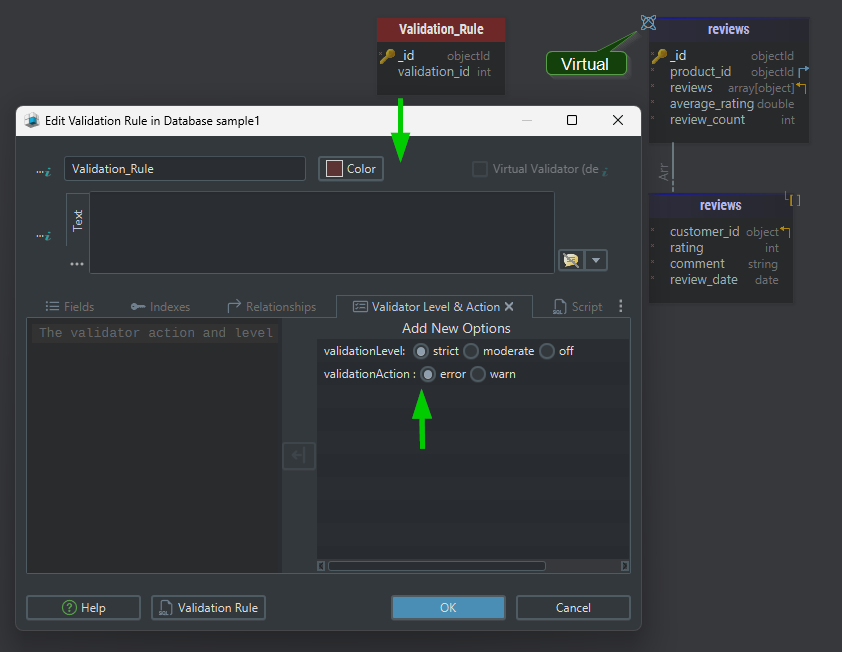Switch to the Fields tab
Image resolution: width=842 pixels, height=652 pixels.
(70, 307)
